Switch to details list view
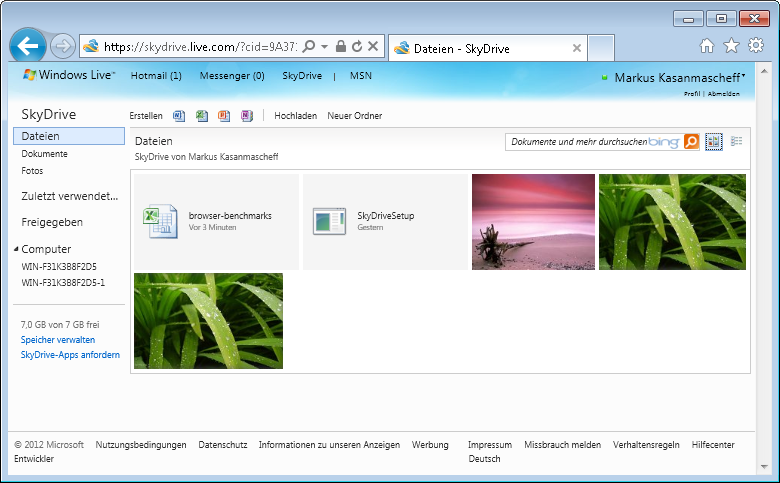Screen dimensions: 780x483 737,142
